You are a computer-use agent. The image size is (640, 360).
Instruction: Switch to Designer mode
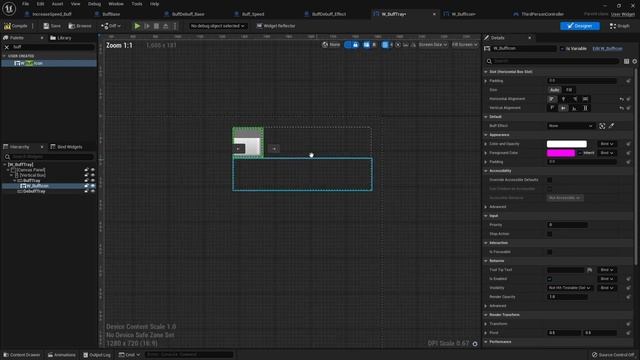pos(580,26)
